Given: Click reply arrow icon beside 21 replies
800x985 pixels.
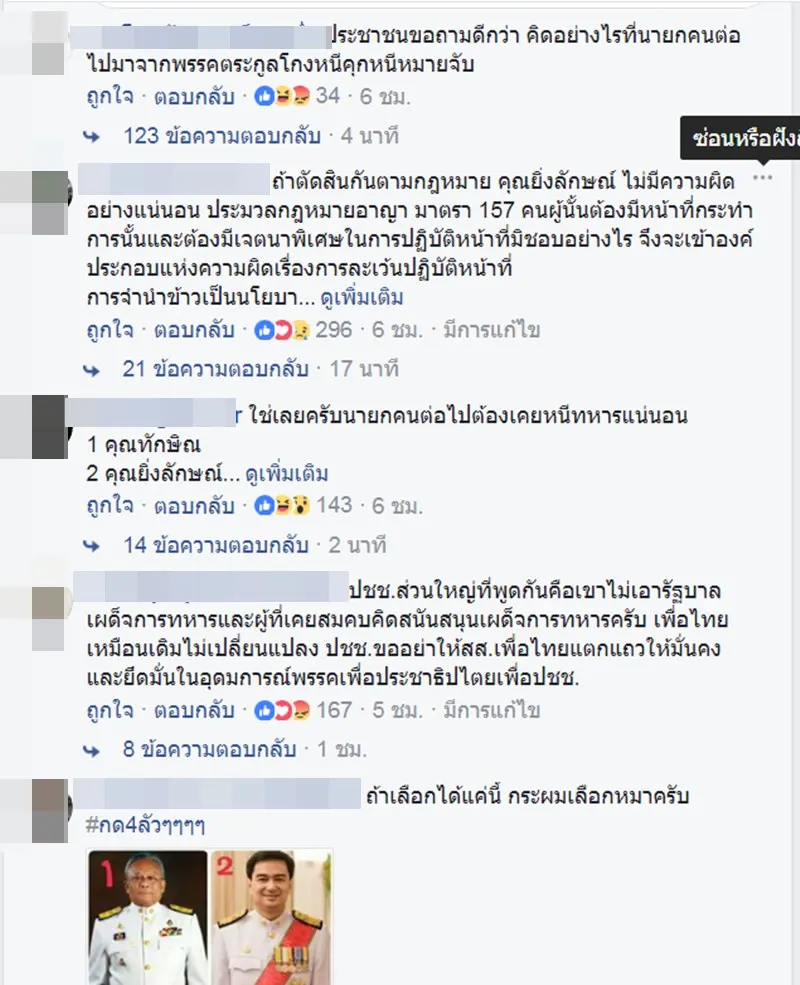Looking at the screenshot, I should coord(92,370).
